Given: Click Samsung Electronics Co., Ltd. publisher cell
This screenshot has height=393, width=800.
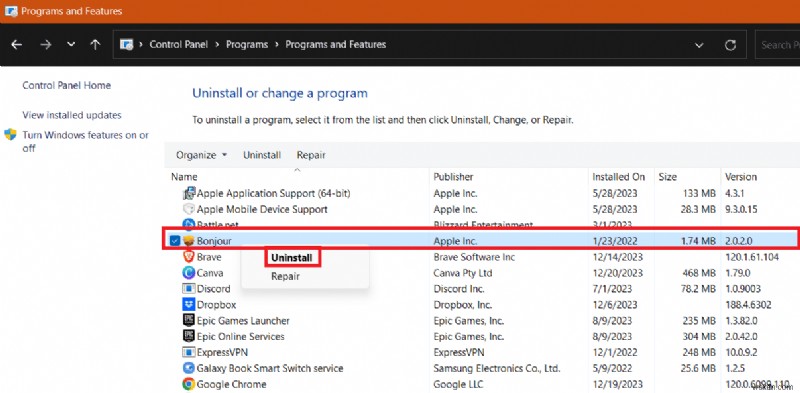Looking at the screenshot, I should [497, 368].
